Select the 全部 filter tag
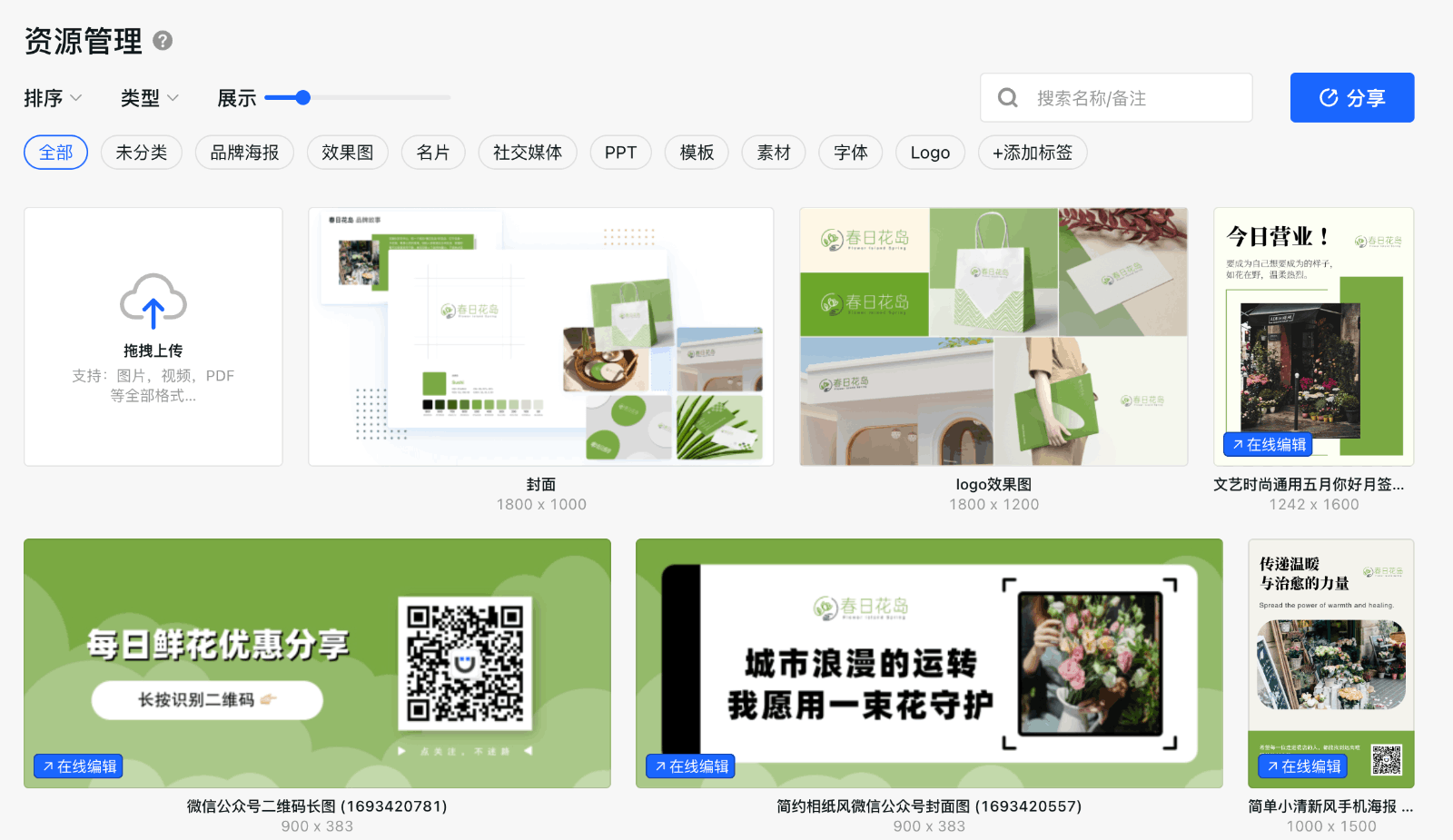 [55, 153]
